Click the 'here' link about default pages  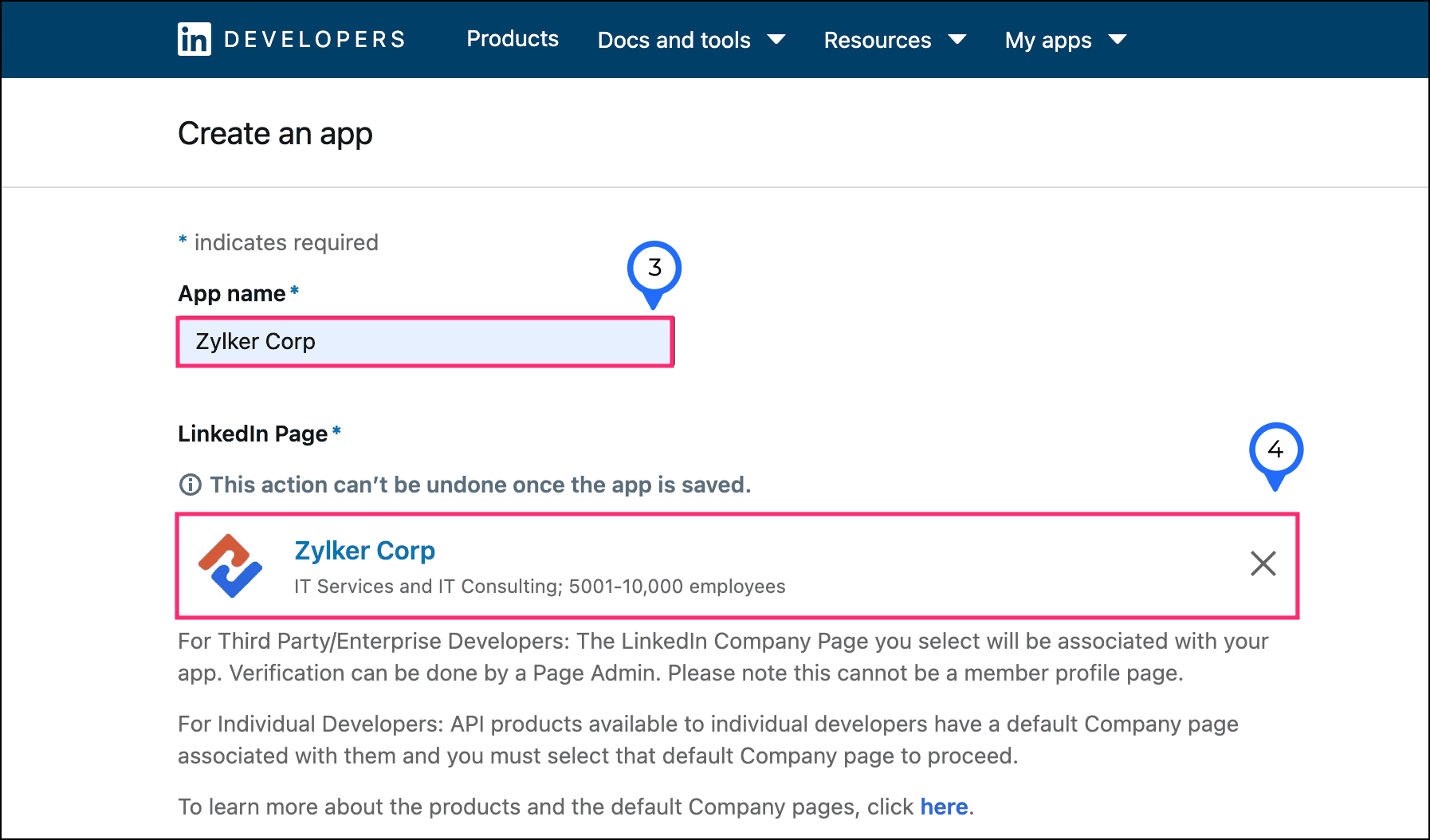pyautogui.click(x=944, y=807)
